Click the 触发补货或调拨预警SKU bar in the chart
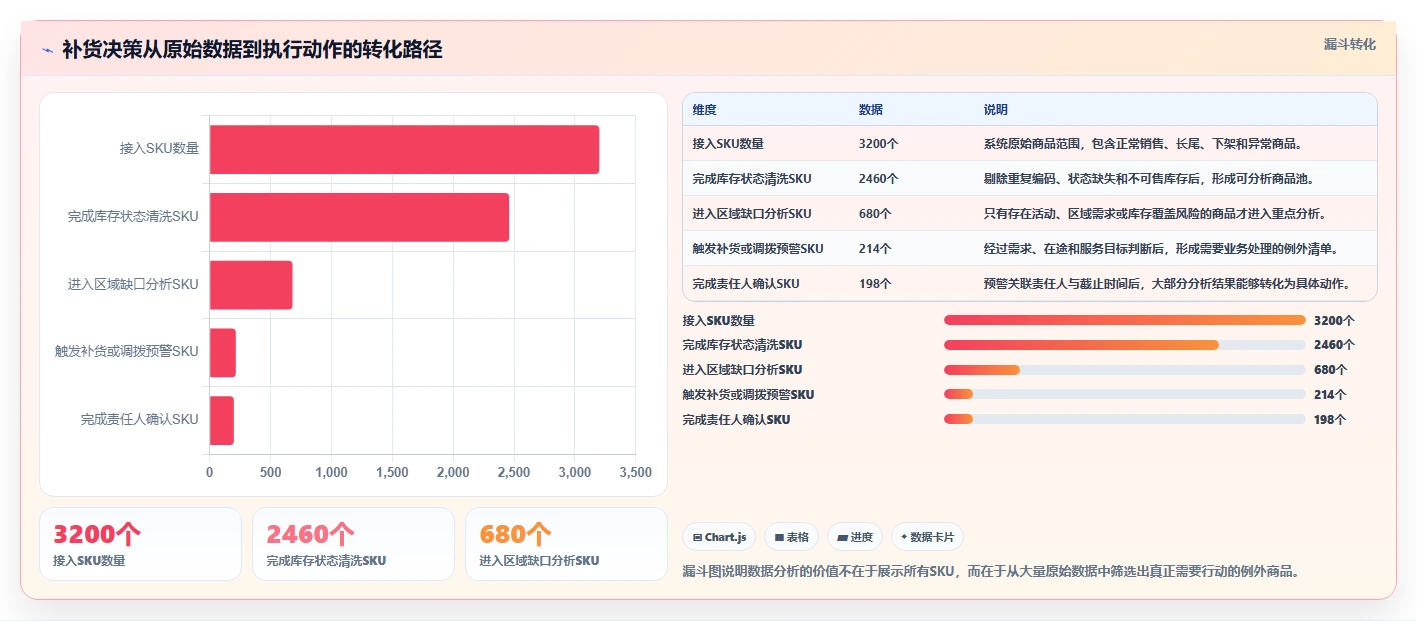The image size is (1417, 621). point(223,353)
